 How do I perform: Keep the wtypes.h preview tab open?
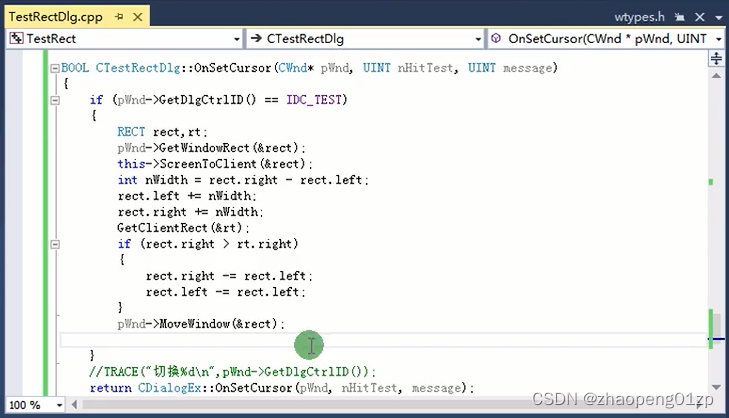(680, 17)
